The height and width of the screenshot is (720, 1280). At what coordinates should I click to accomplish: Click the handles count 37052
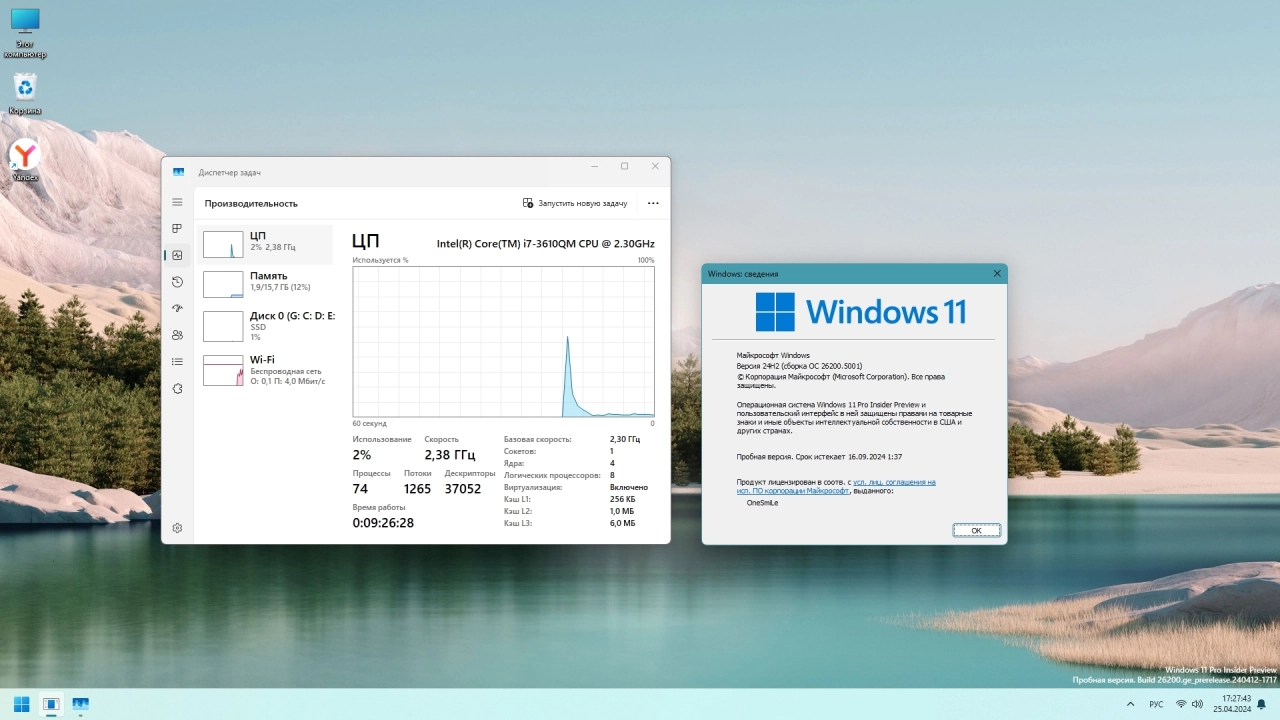click(463, 489)
